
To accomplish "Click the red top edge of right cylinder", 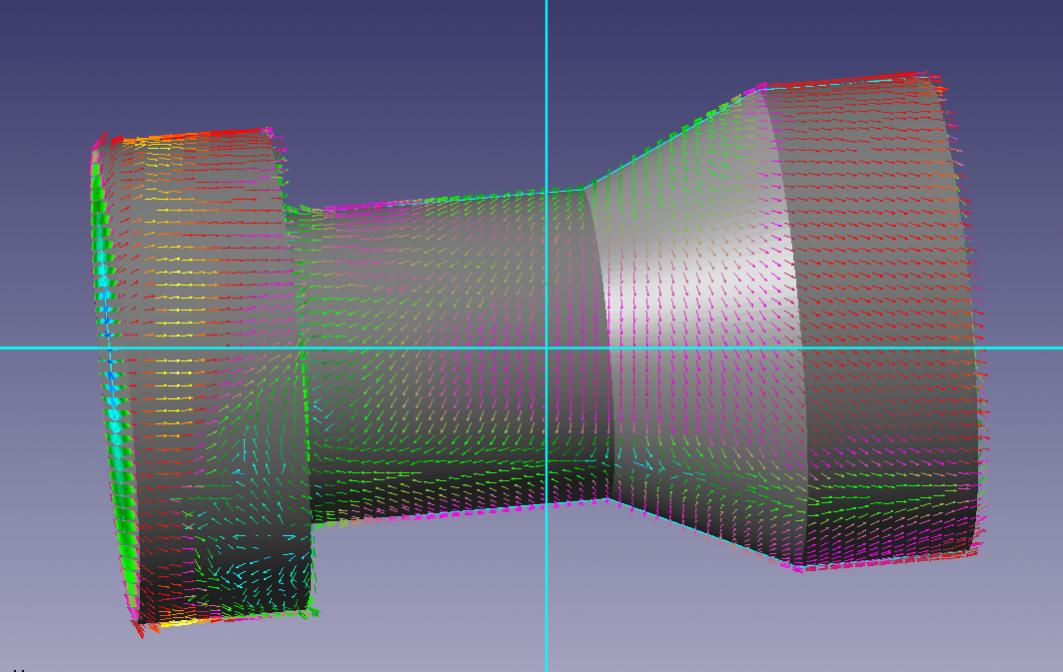I will 850,81.
